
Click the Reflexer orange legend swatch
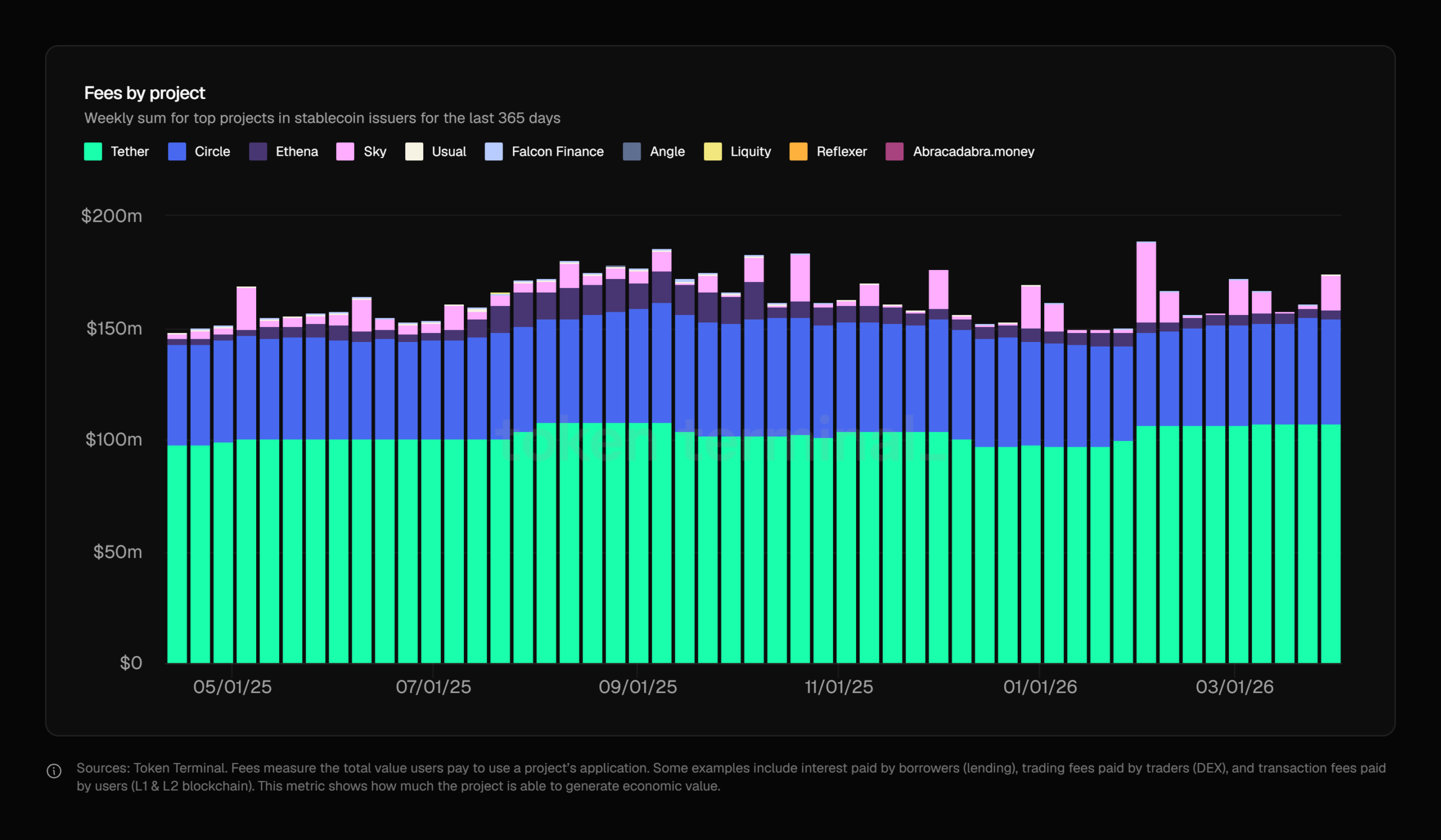(x=798, y=151)
